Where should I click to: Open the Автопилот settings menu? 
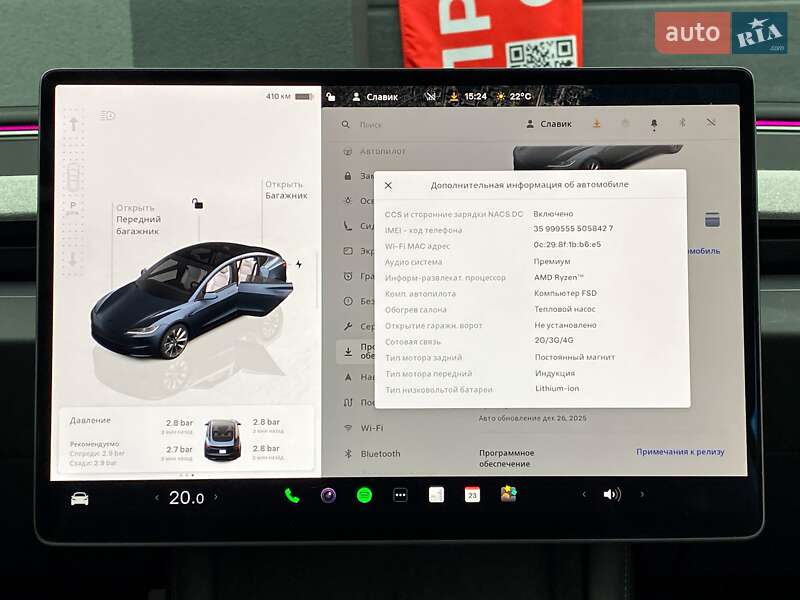[x=375, y=152]
